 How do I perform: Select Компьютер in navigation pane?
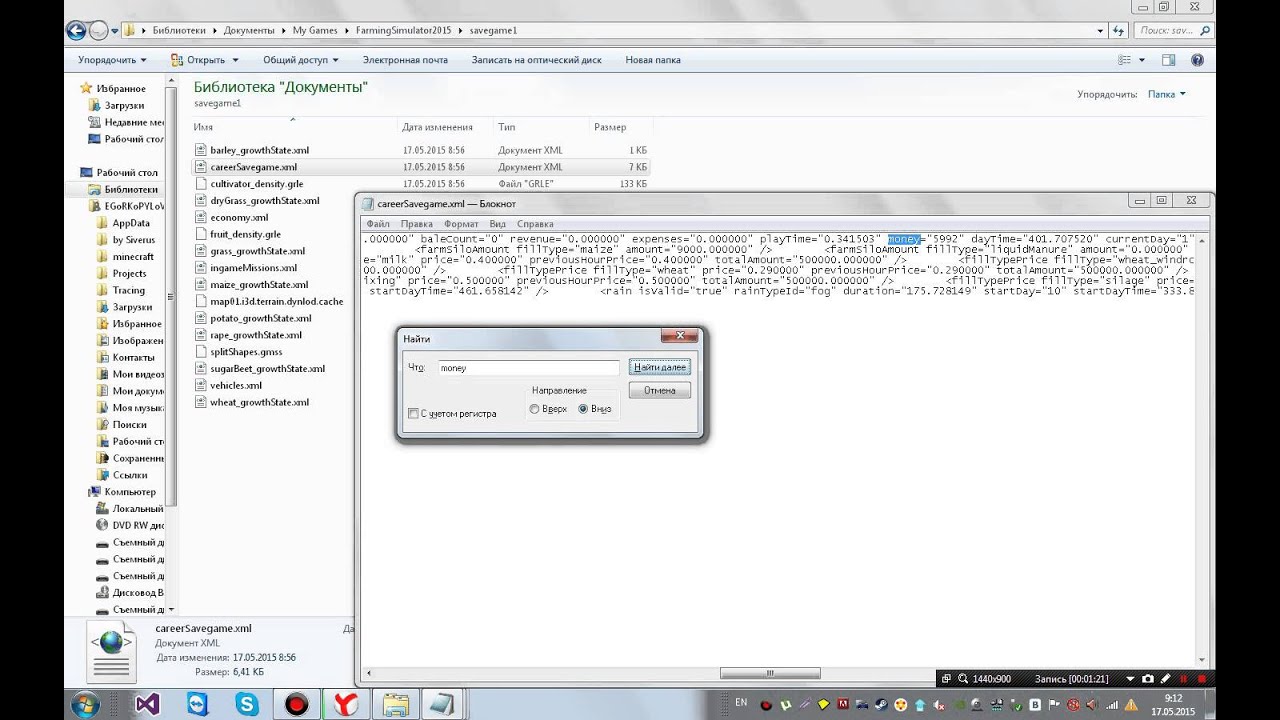click(x=131, y=492)
